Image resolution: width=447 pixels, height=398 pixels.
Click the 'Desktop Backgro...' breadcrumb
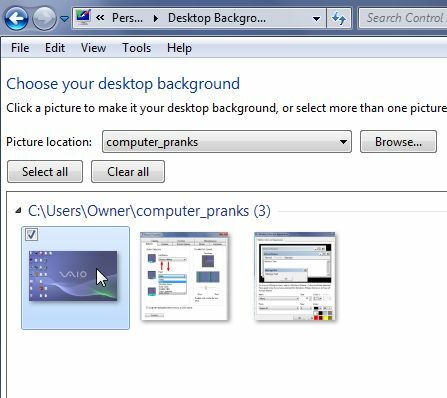point(217,18)
